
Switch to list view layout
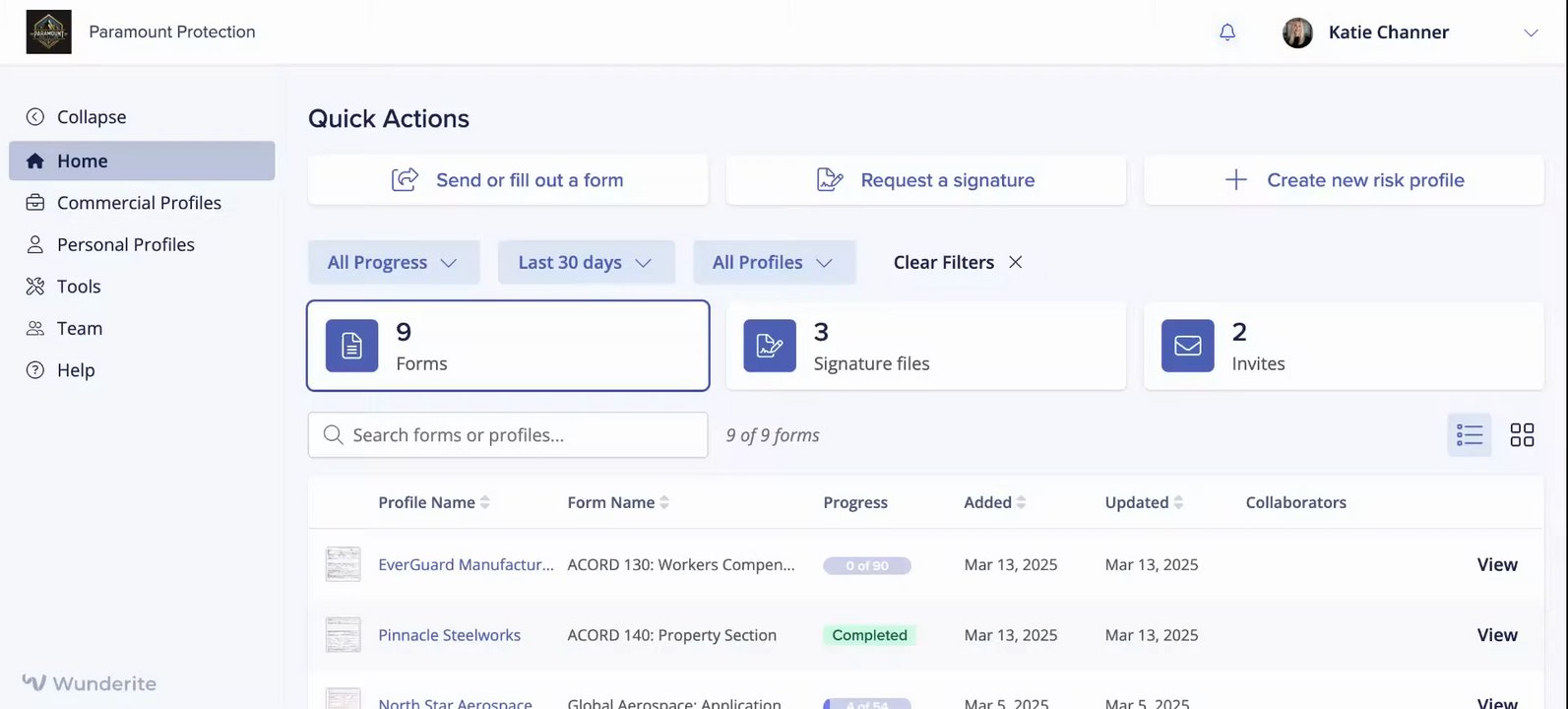pyautogui.click(x=1469, y=435)
